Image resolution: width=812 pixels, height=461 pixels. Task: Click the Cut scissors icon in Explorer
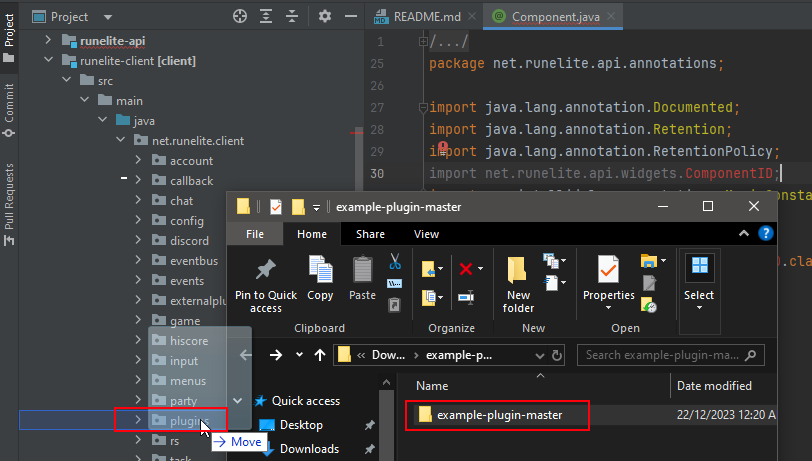click(395, 261)
